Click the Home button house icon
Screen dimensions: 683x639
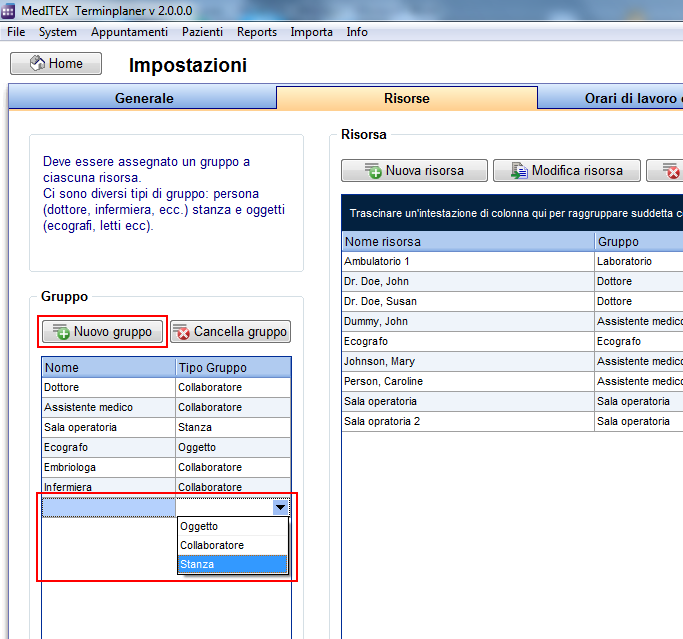point(37,63)
